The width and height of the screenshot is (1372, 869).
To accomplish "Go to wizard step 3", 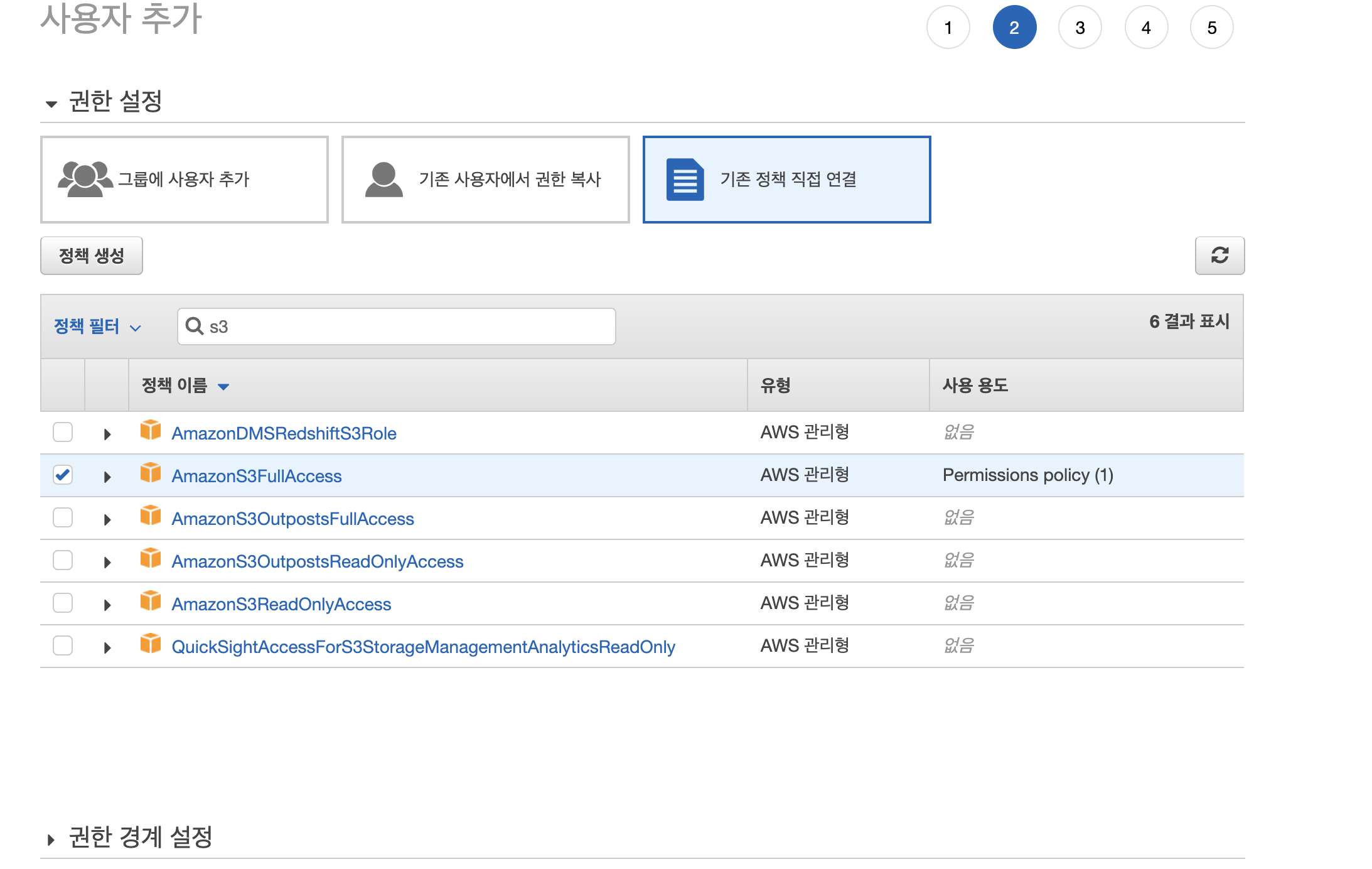I will 1080,28.
